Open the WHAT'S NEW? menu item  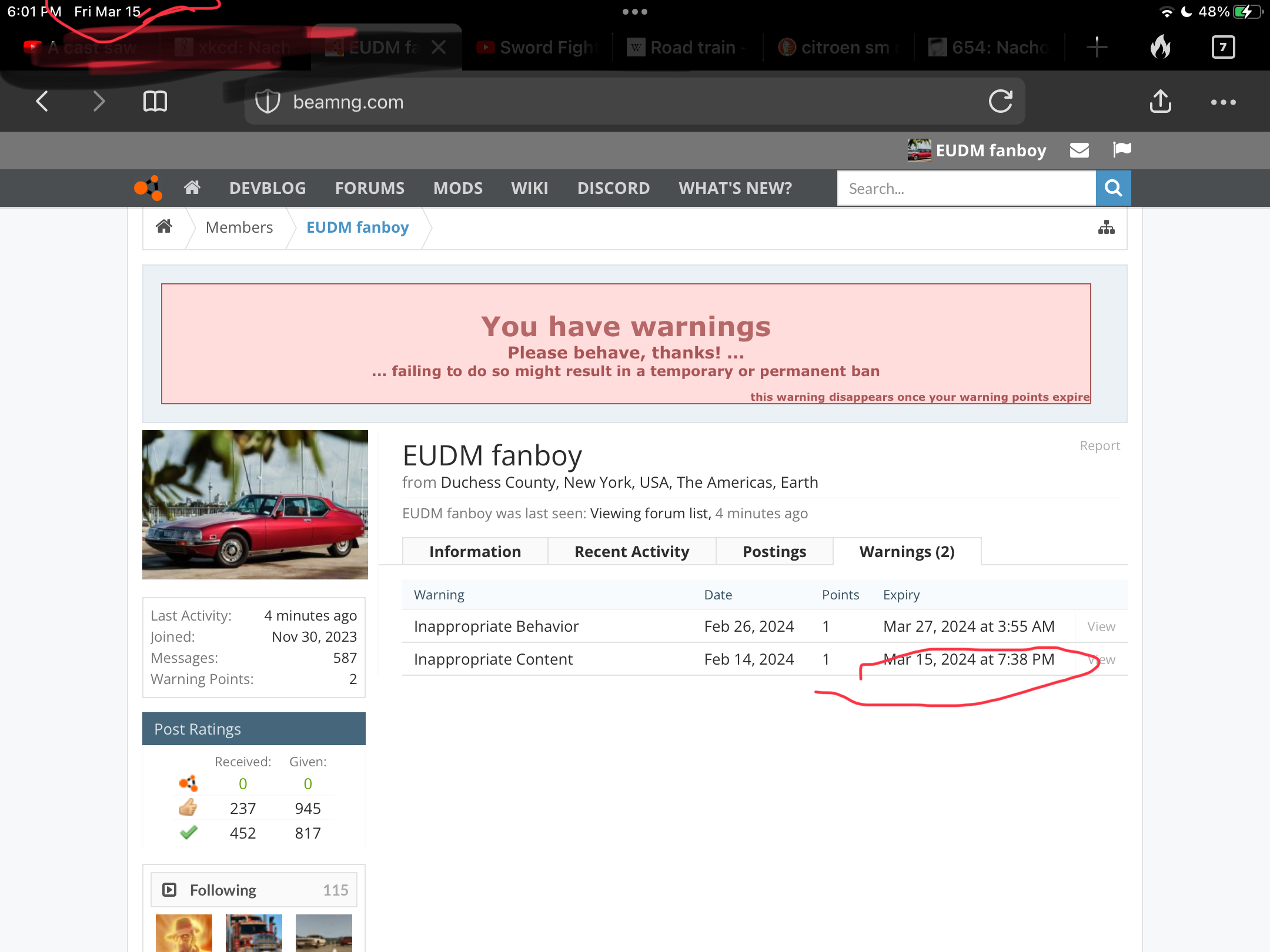click(735, 188)
